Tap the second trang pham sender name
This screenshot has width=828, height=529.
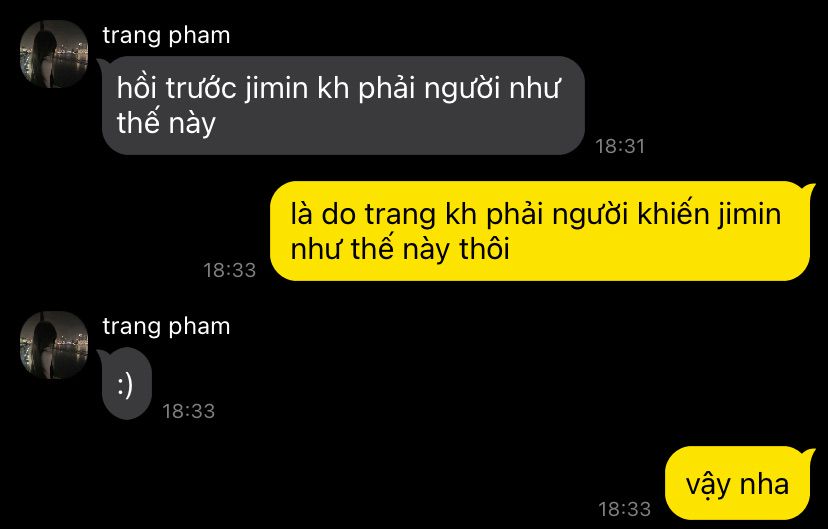pos(166,327)
